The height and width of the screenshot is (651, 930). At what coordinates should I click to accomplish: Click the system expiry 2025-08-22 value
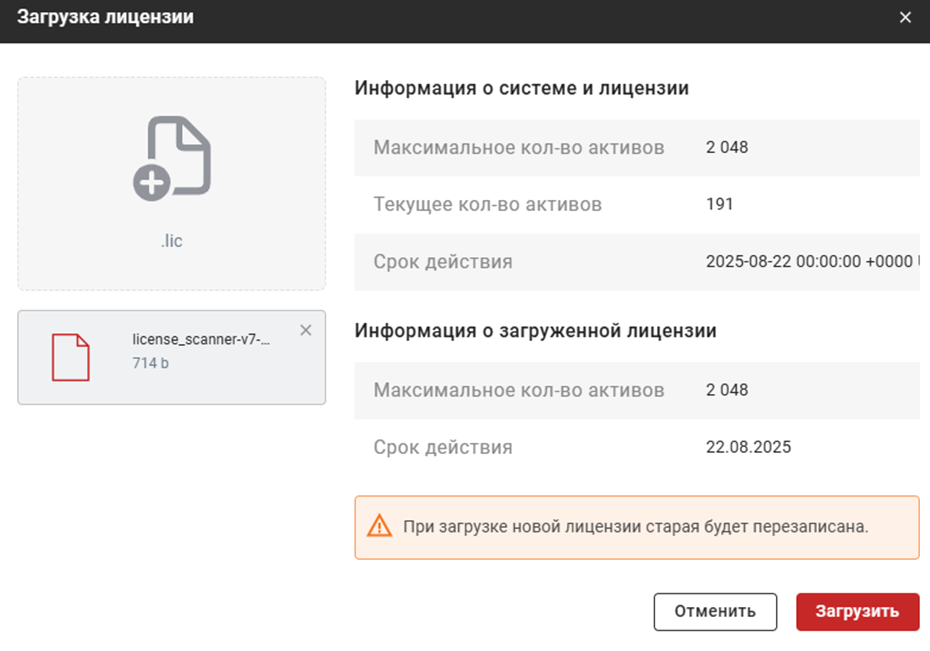tap(813, 261)
